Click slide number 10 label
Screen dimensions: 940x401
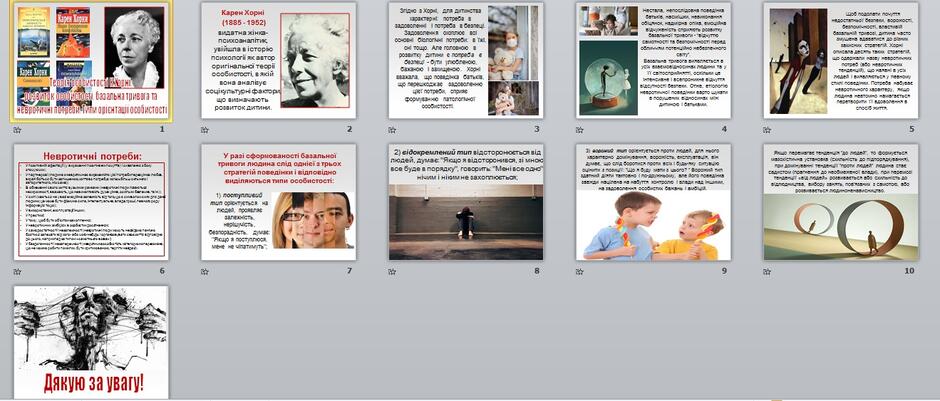click(x=909, y=271)
